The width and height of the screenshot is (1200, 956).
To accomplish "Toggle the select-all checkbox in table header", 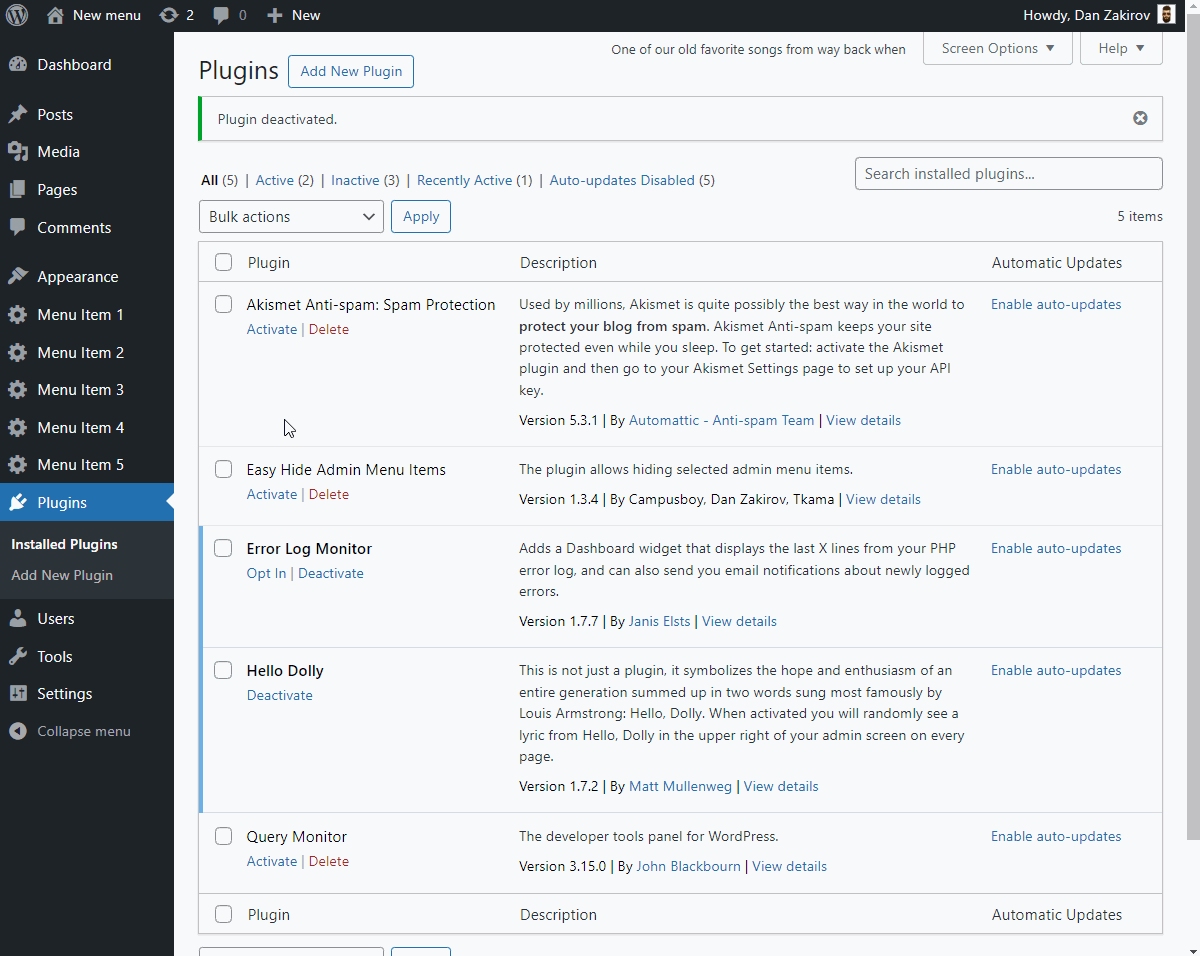I will (x=224, y=262).
